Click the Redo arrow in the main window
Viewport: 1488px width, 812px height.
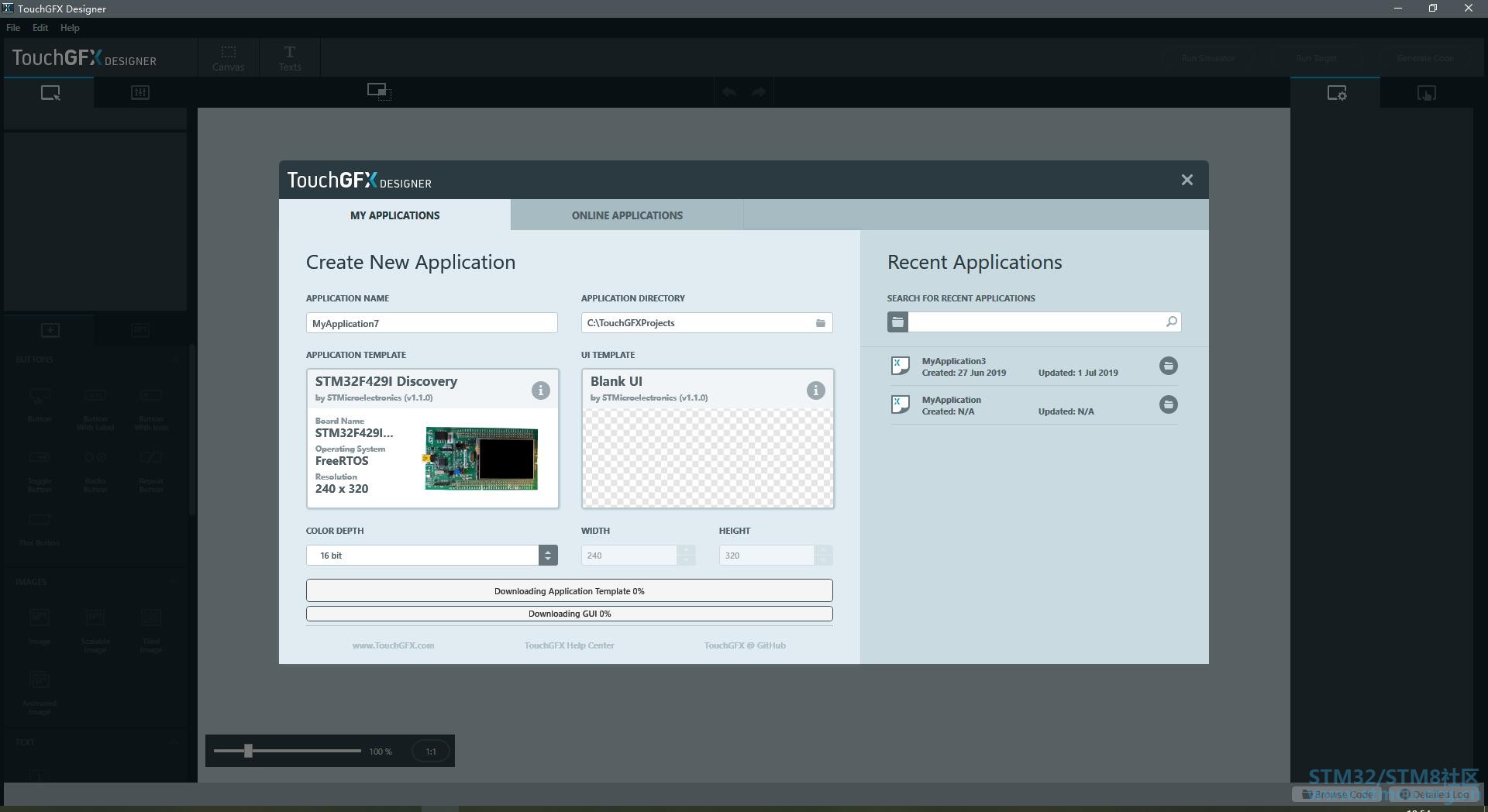(x=759, y=92)
